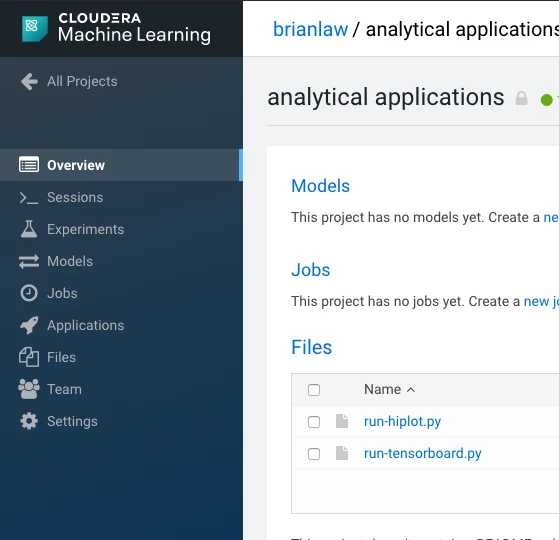559x540 pixels.
Task: Click the Experiments flask icon
Action: click(29, 229)
